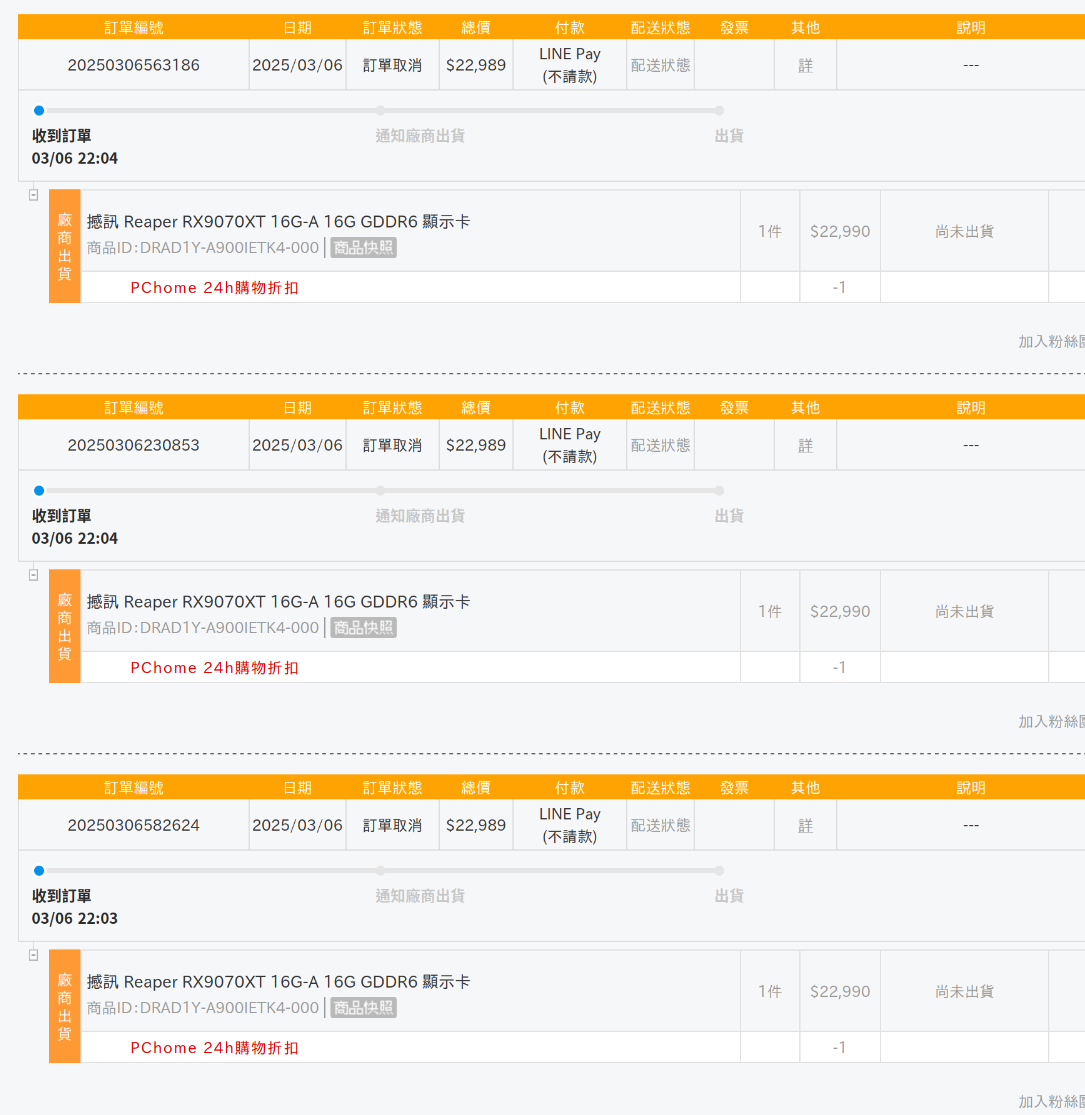Click the $22,990 item price under order 20250306230853
Screen dimensions: 1085x1115
[x=840, y=612]
